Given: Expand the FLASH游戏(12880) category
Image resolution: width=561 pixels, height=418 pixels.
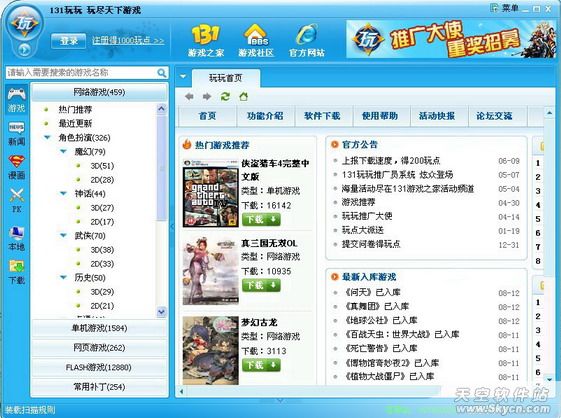Looking at the screenshot, I should pyautogui.click(x=99, y=367).
